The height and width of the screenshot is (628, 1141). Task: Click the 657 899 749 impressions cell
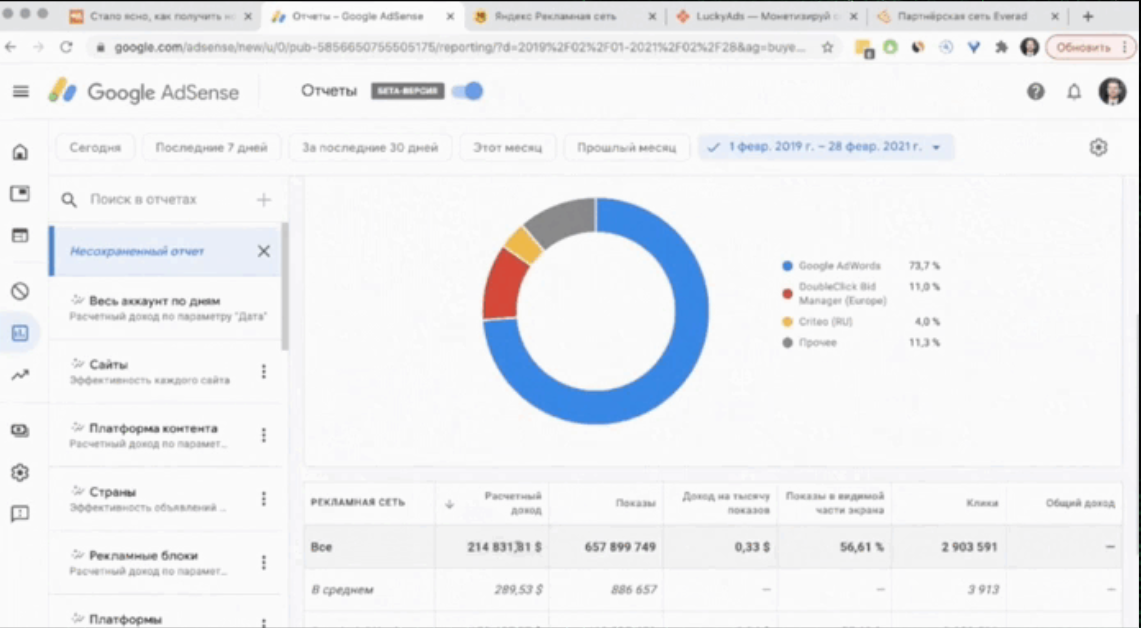(620, 546)
